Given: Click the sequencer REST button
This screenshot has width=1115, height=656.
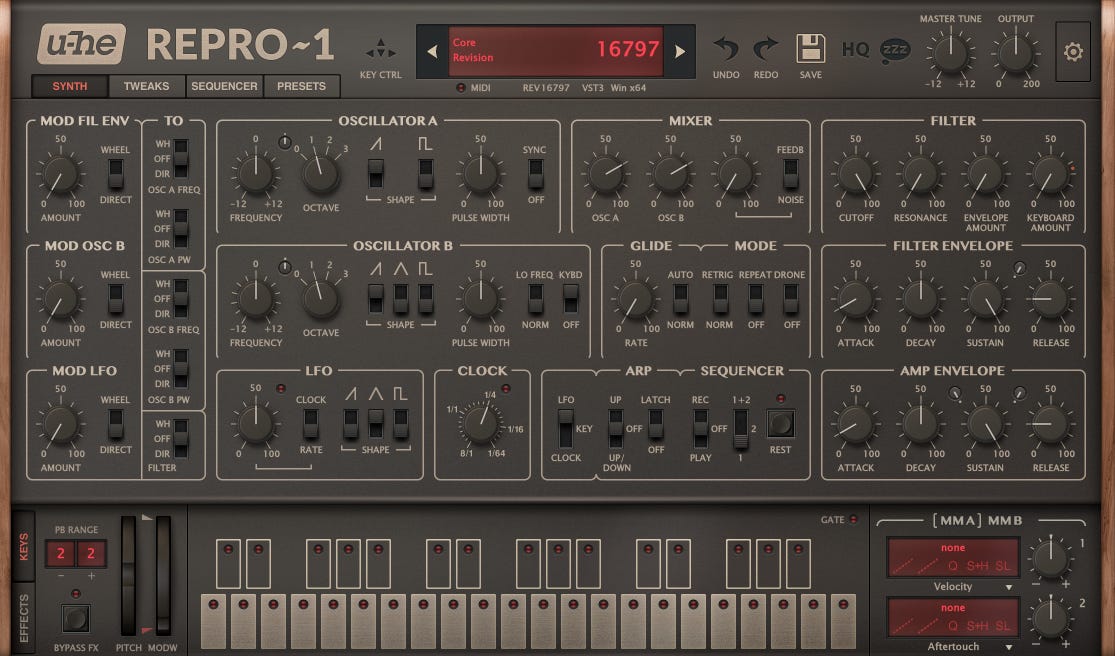Looking at the screenshot, I should tap(780, 424).
